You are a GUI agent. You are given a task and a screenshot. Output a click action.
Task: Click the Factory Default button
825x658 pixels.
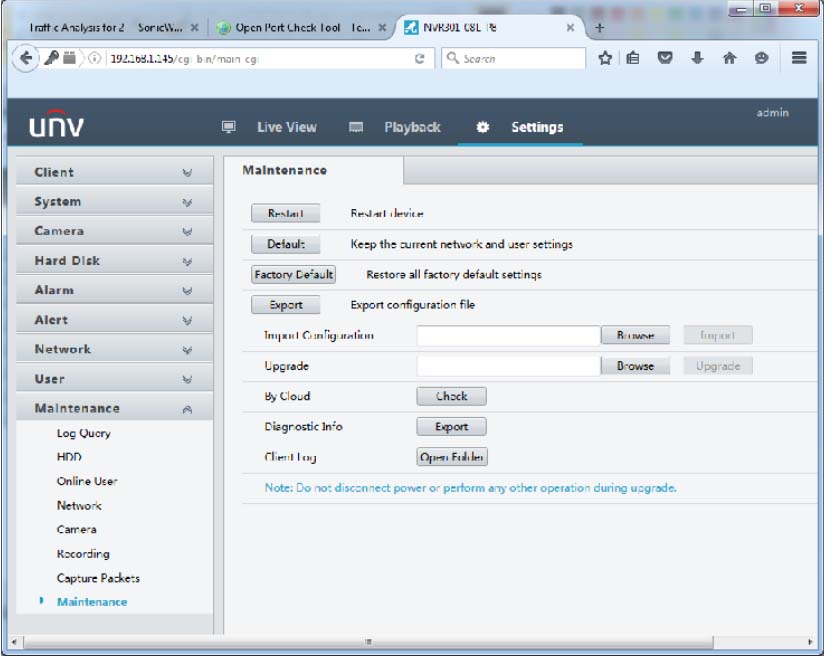(x=294, y=275)
